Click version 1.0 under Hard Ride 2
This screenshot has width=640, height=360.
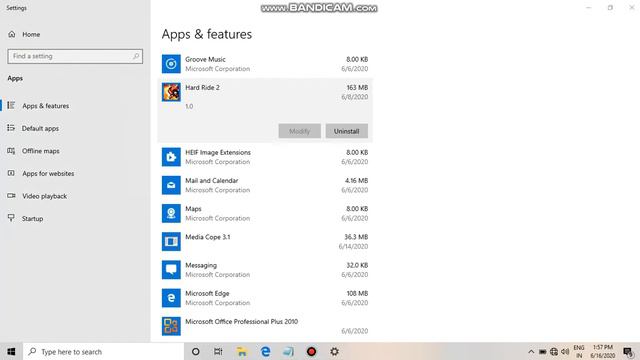[189, 106]
